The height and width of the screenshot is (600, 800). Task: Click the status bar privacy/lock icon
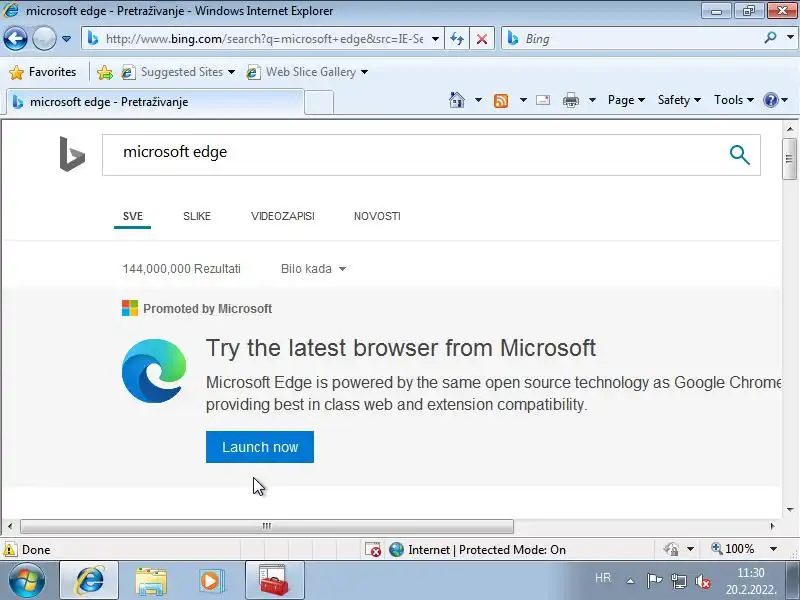[x=671, y=549]
